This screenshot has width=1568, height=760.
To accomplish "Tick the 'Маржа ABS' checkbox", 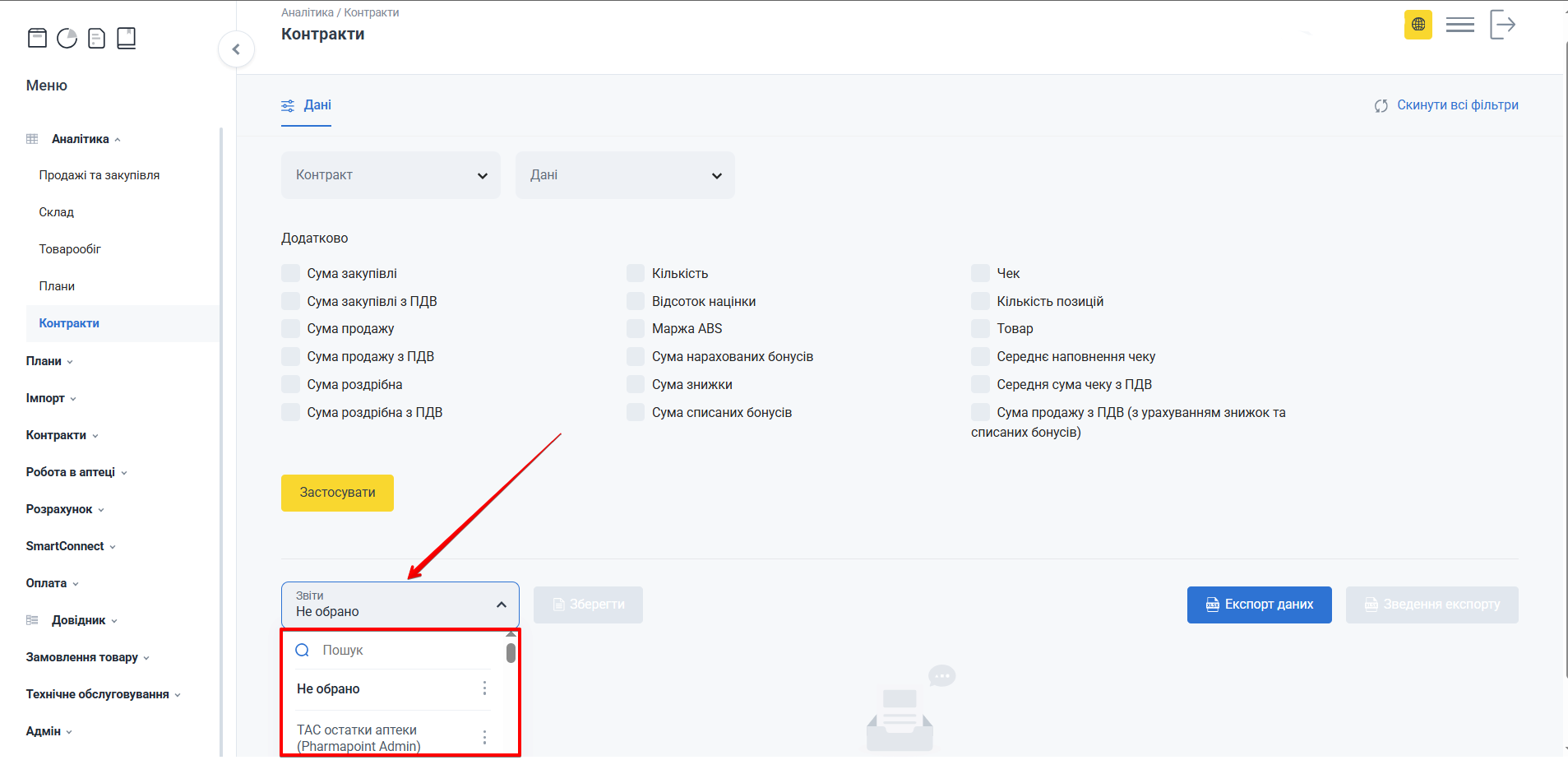I will pyautogui.click(x=636, y=329).
